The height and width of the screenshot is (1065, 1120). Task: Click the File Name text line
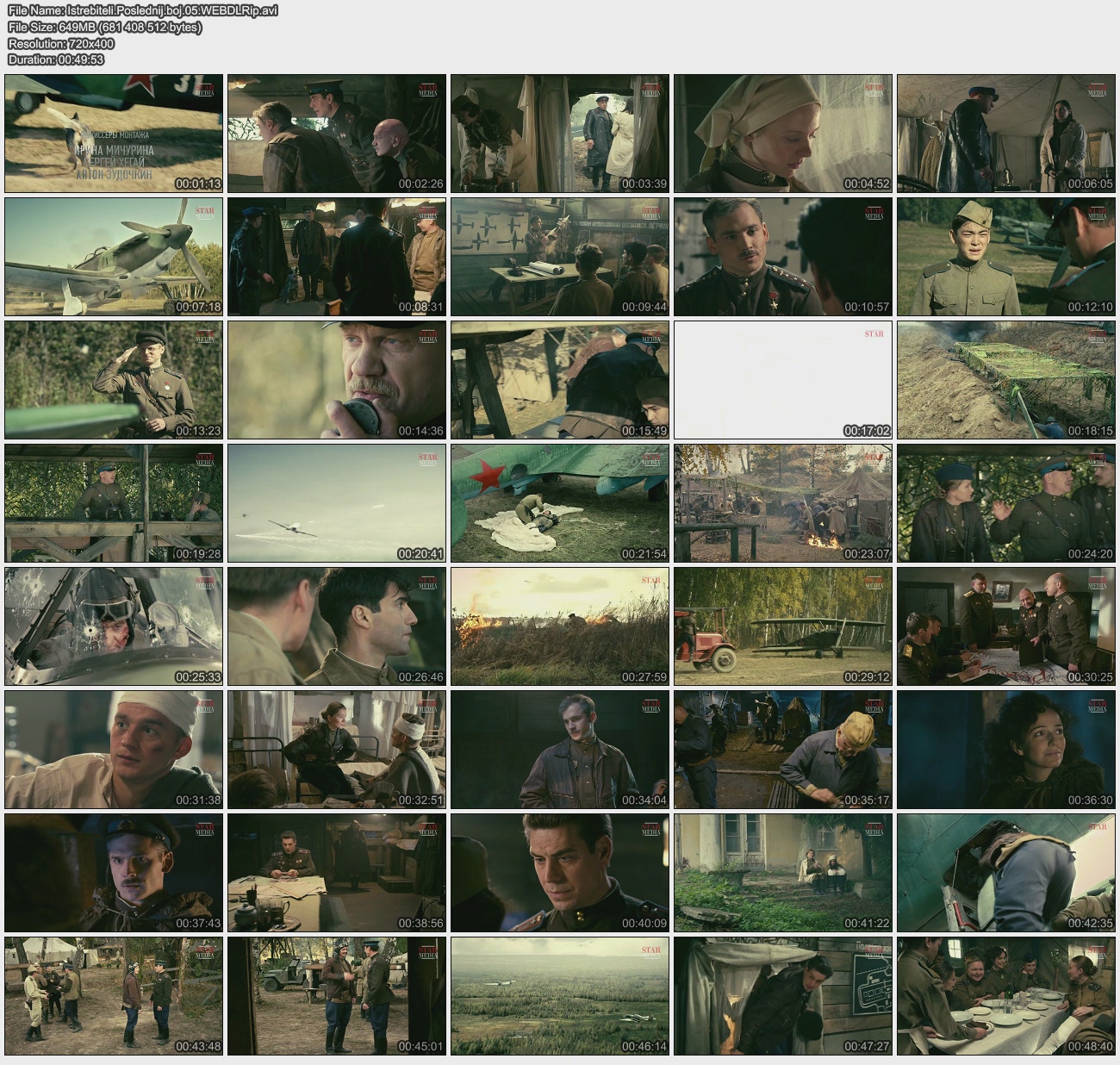pyautogui.click(x=143, y=11)
